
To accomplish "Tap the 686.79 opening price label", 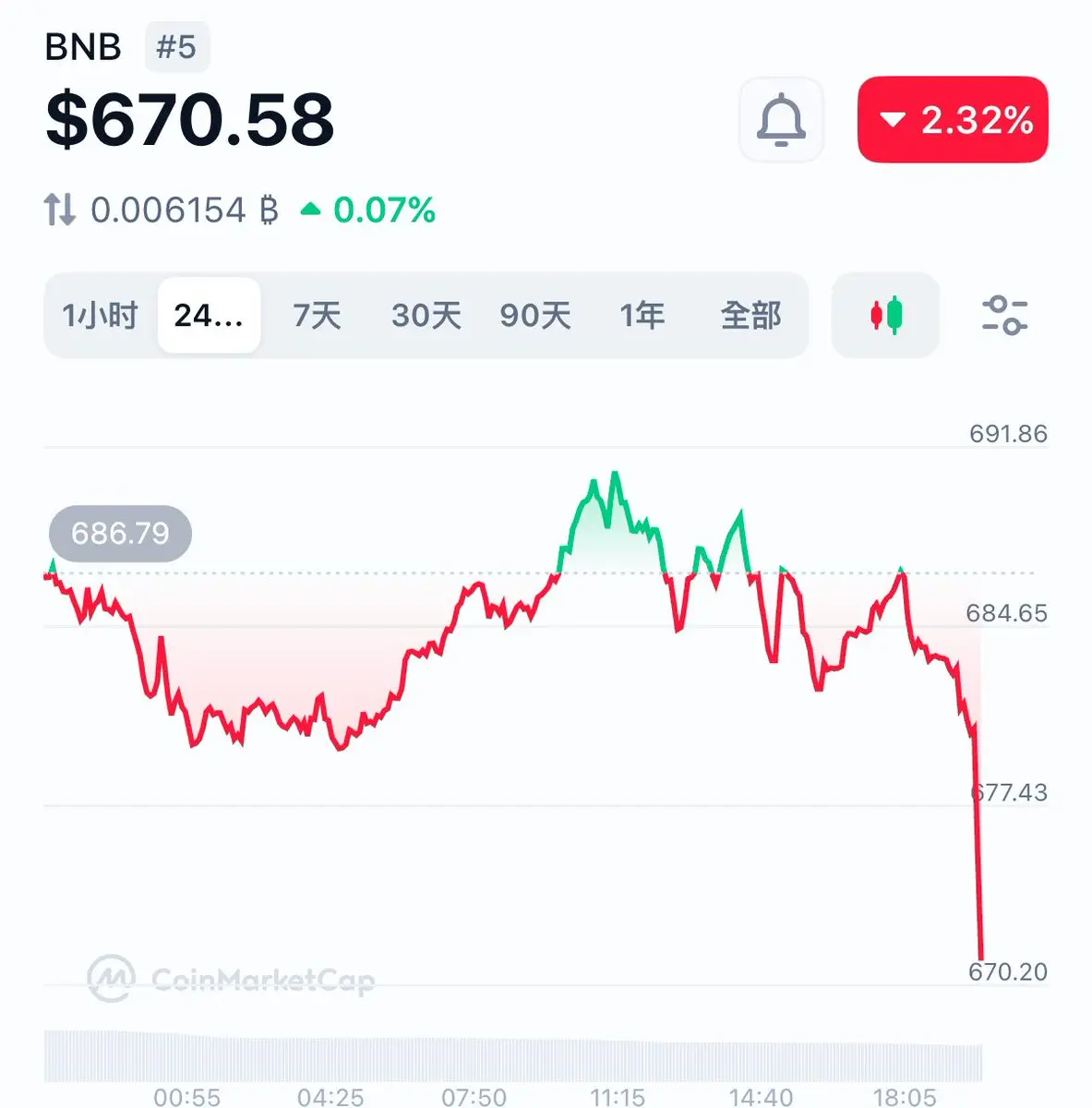I will (120, 534).
